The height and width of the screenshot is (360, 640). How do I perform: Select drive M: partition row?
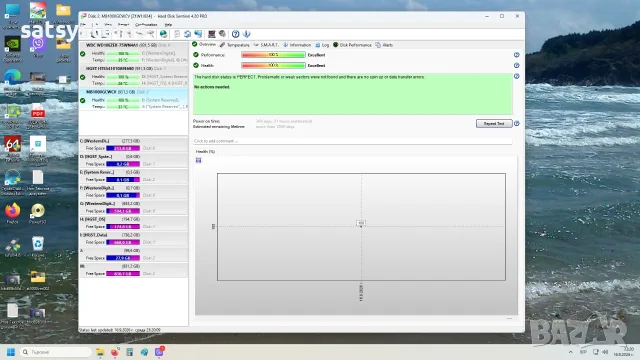[x=133, y=270]
